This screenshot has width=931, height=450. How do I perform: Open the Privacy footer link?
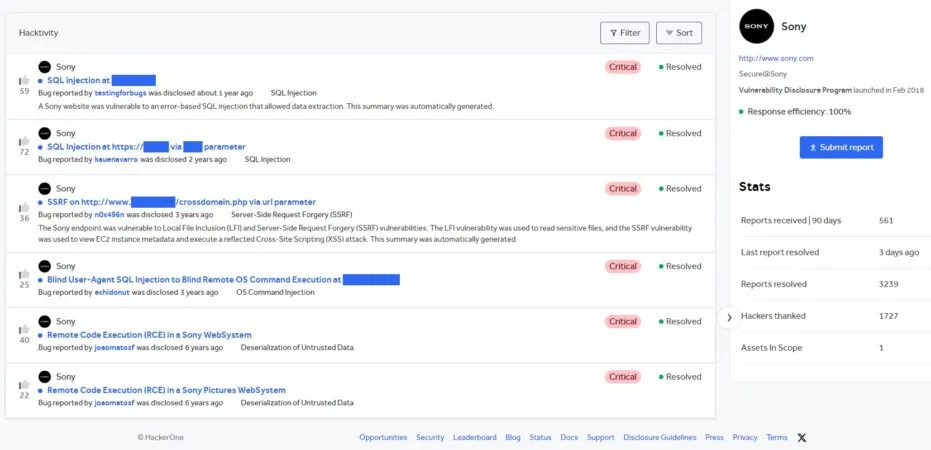[x=745, y=438]
